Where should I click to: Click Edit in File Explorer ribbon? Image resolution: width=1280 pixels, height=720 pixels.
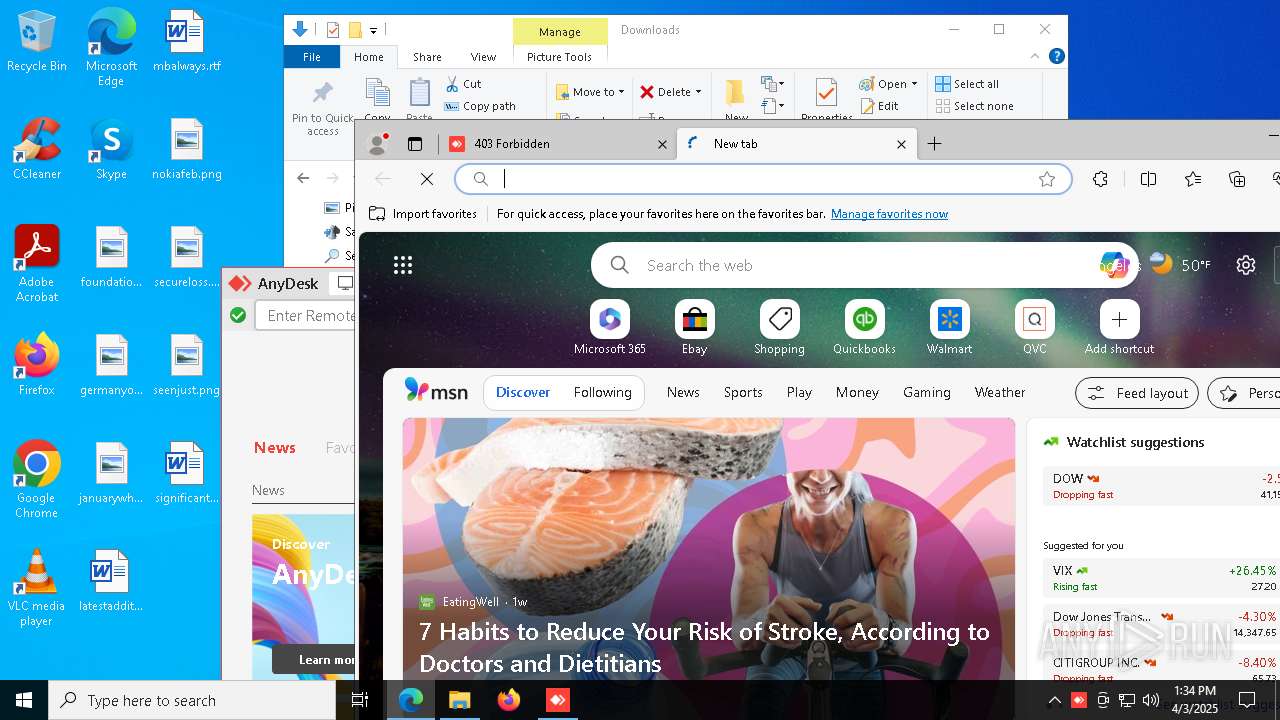tap(879, 106)
